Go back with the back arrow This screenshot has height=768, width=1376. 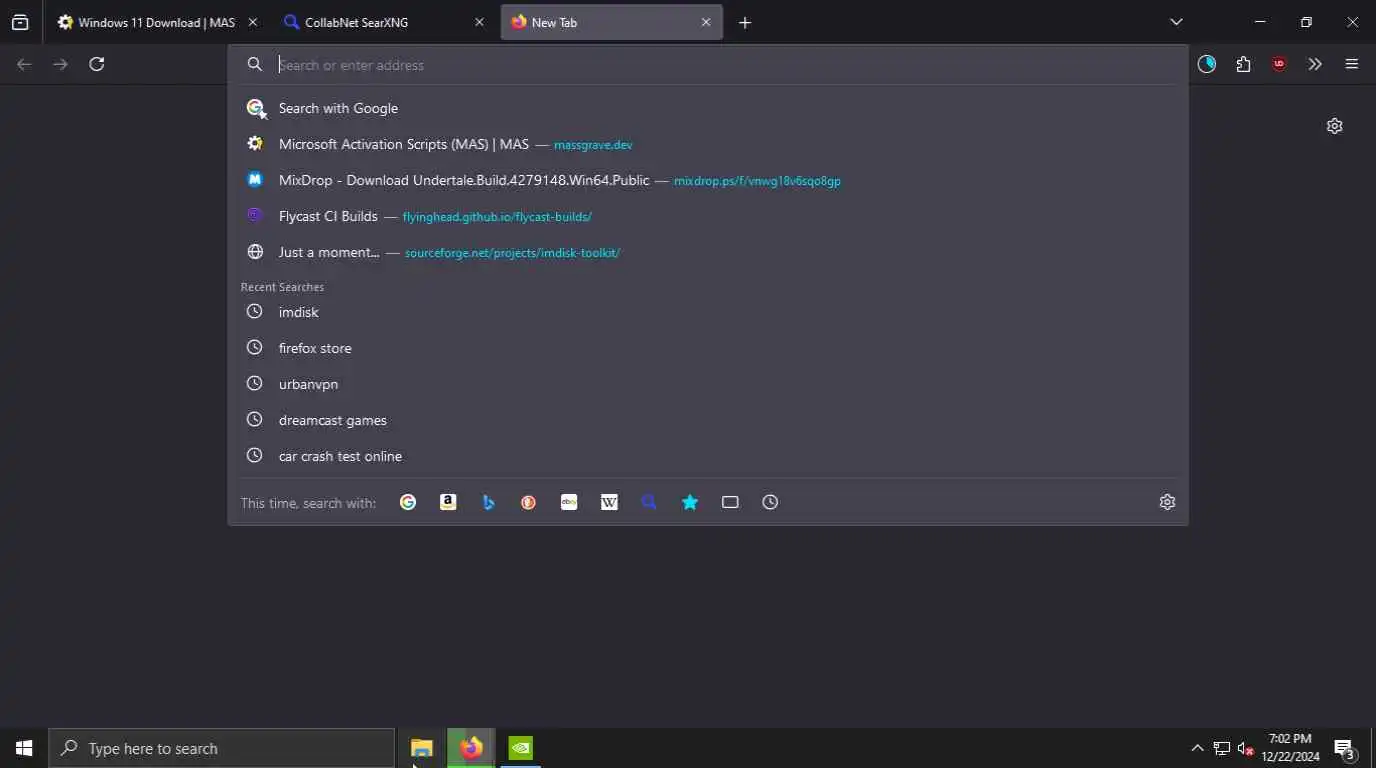24,64
